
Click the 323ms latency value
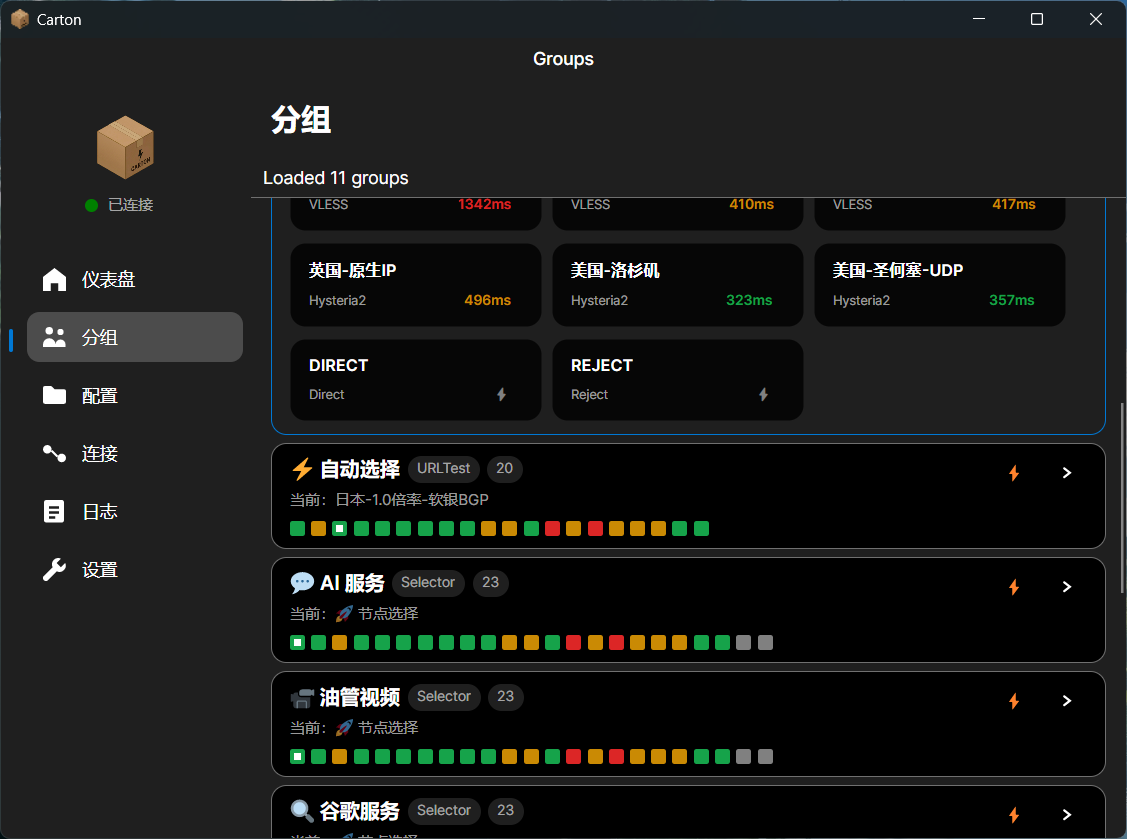(x=749, y=301)
